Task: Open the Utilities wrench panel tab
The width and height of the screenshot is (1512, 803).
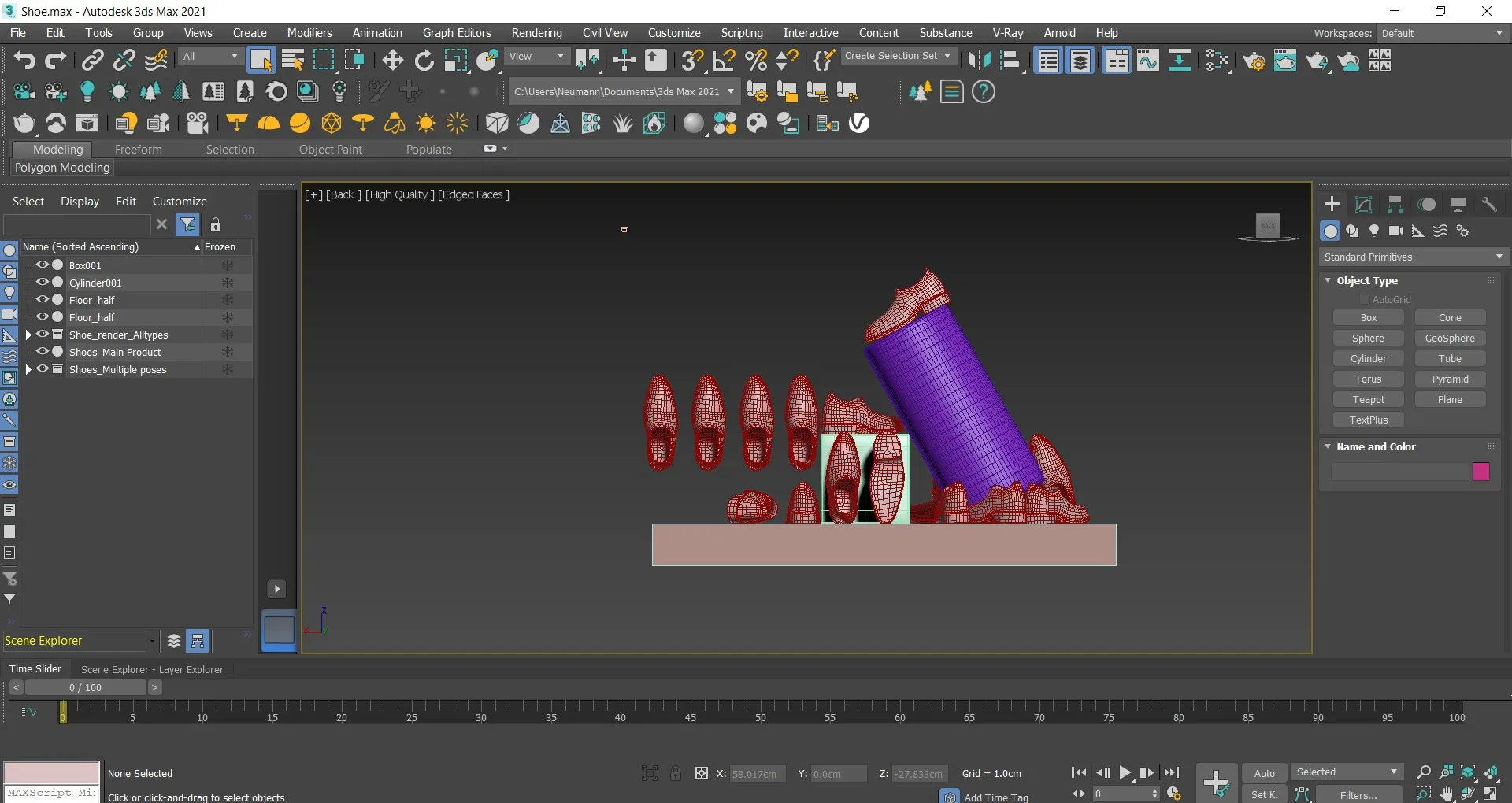Action: click(1489, 205)
